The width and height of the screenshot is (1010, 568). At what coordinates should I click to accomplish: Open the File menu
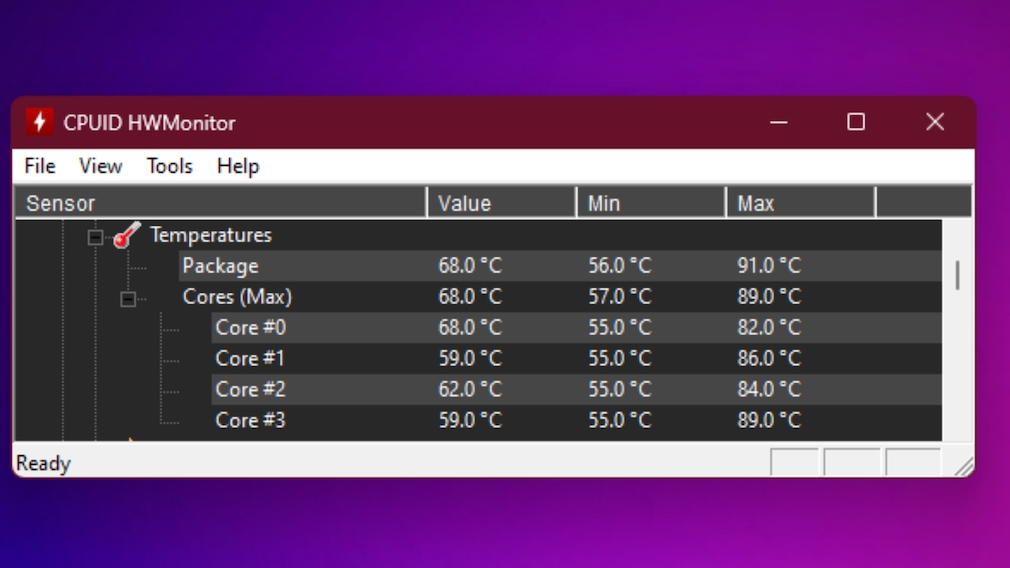coord(40,166)
